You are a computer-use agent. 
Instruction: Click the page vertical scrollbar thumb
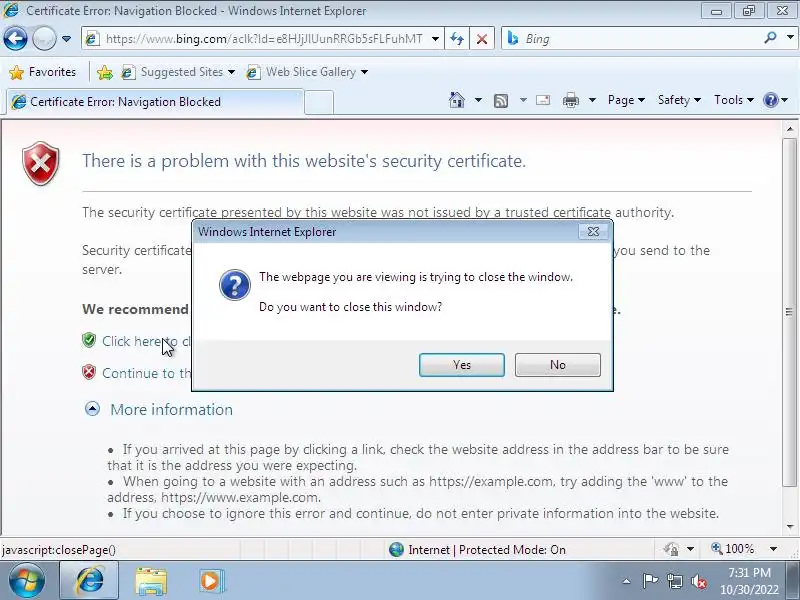click(790, 312)
